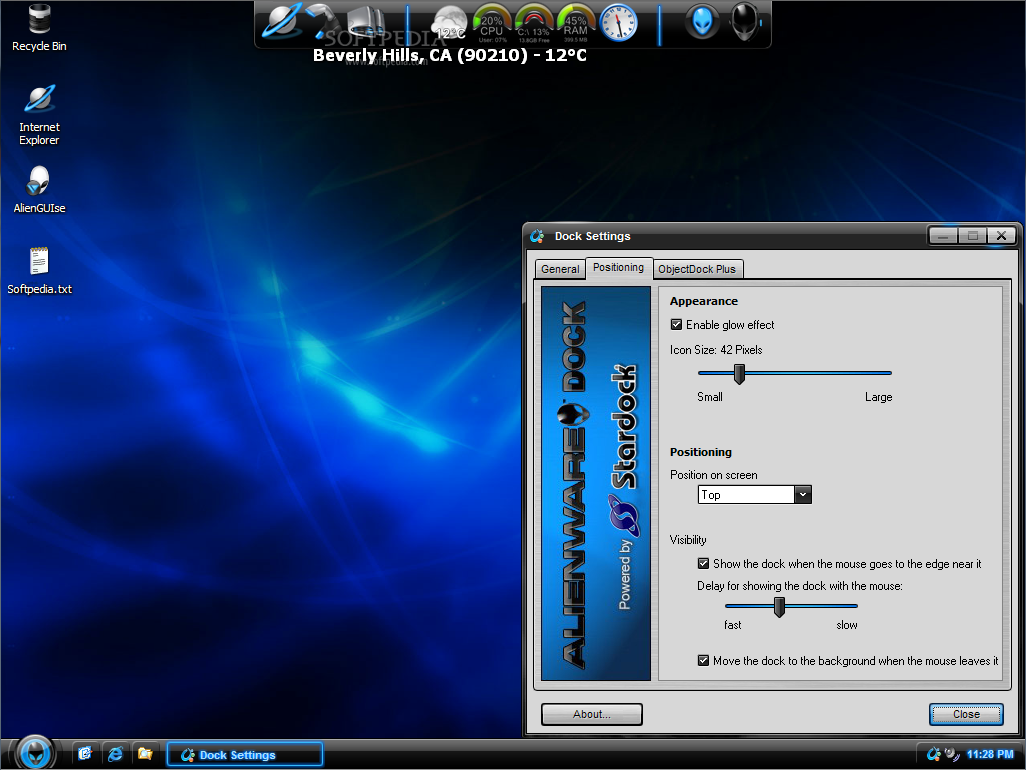The width and height of the screenshot is (1026, 770).
Task: Open the alien head Start button
Action: (35, 752)
